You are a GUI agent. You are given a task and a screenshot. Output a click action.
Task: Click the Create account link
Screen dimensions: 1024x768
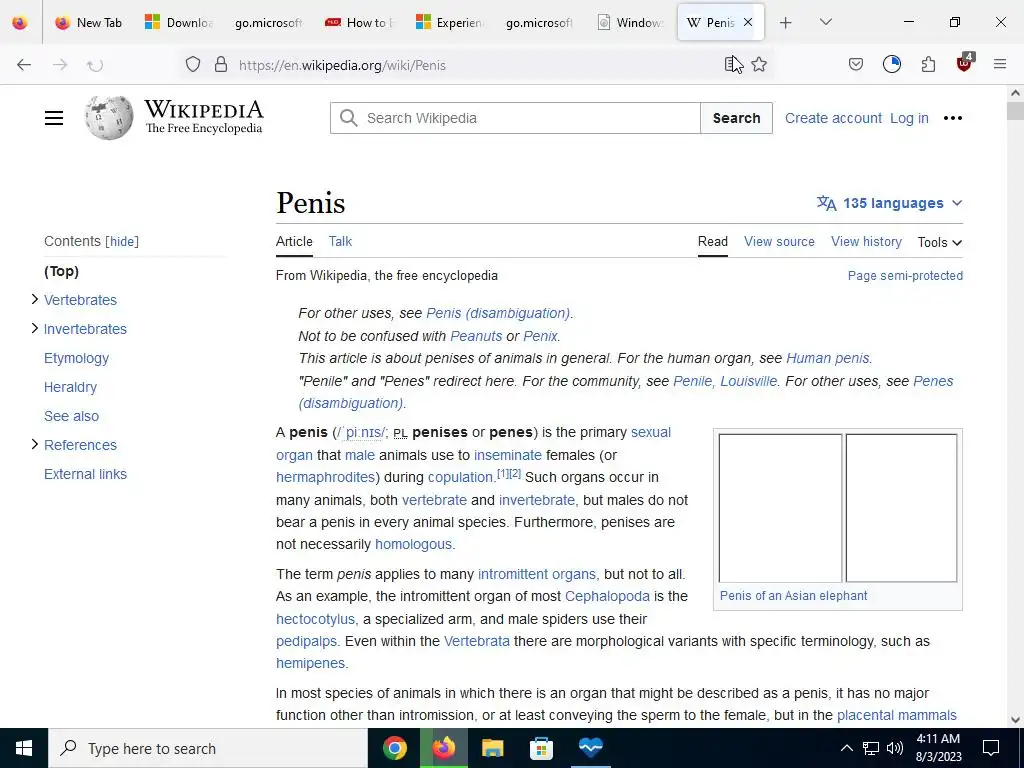[x=833, y=118]
